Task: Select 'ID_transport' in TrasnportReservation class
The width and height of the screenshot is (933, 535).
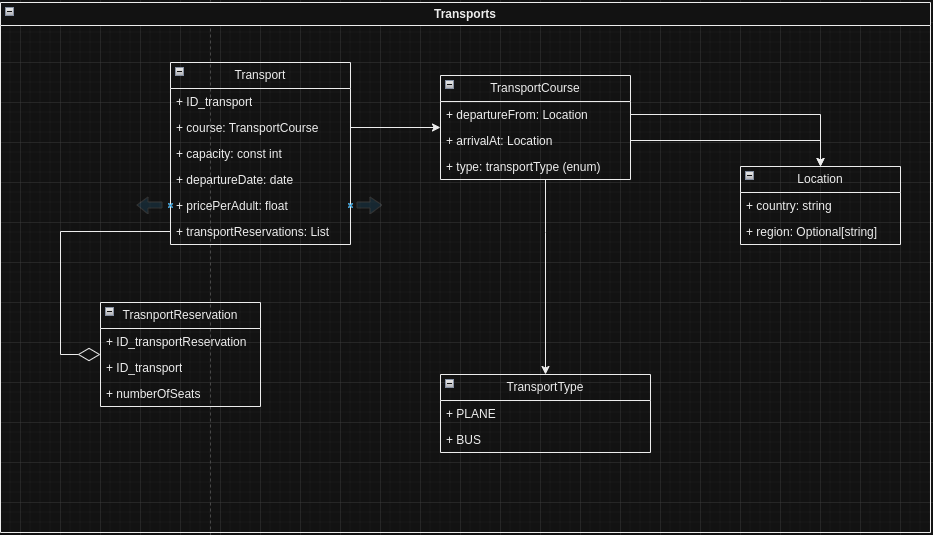Action: click(180, 368)
